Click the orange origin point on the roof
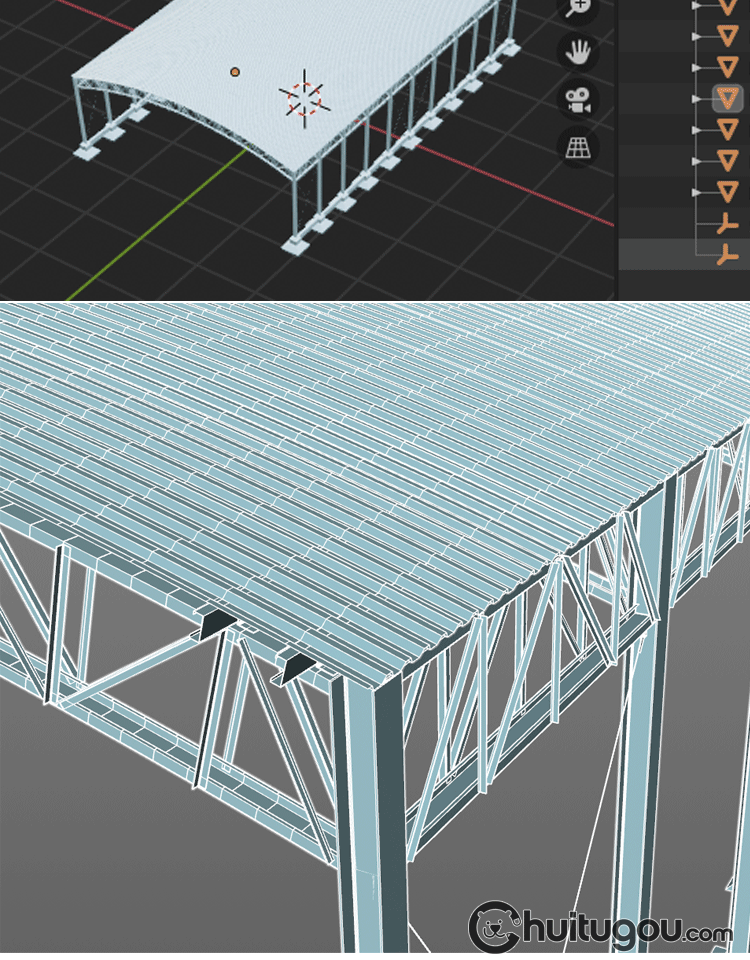This screenshot has height=960, width=750. pyautogui.click(x=235, y=72)
